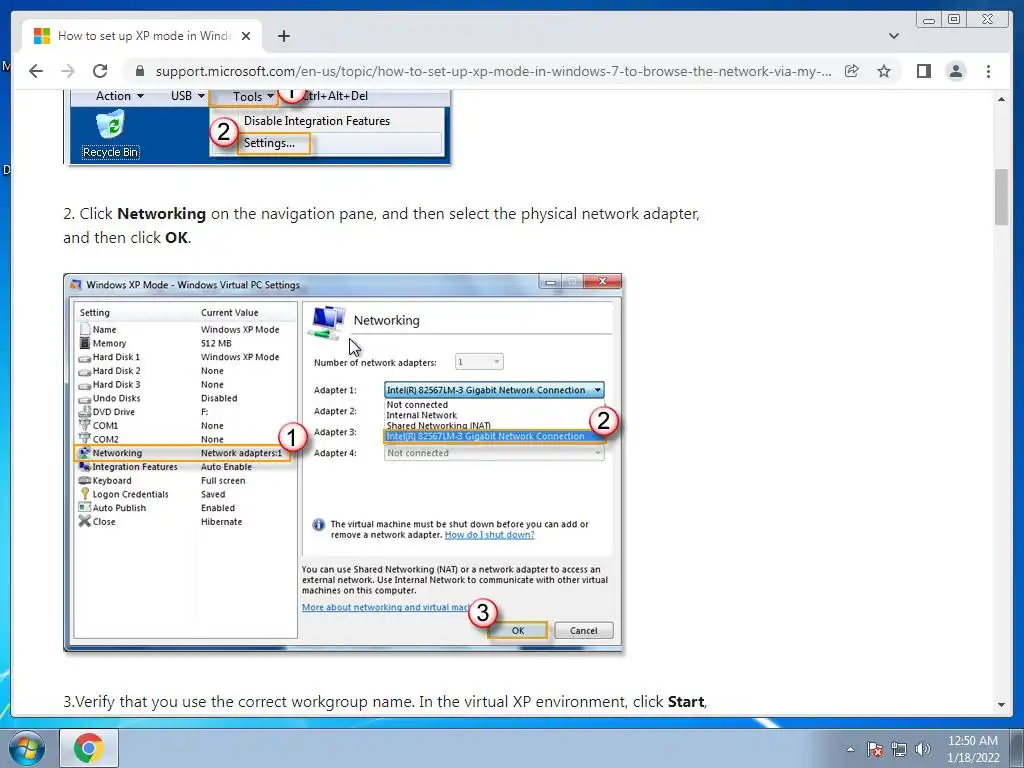This screenshot has height=768, width=1024.
Task: Click the address bar URL
Action: [493, 71]
